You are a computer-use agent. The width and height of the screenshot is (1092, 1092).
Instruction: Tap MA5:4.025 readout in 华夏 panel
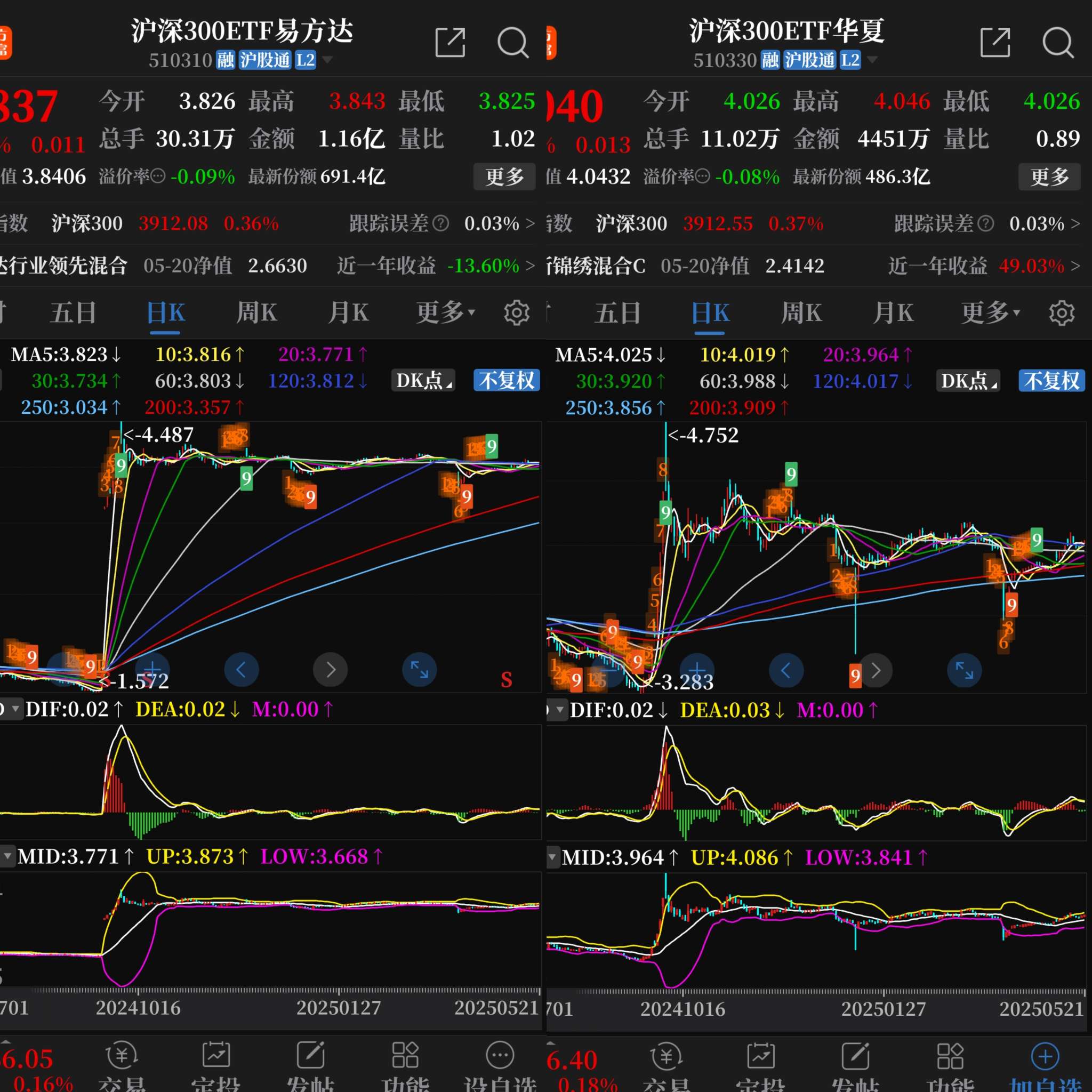[611, 355]
